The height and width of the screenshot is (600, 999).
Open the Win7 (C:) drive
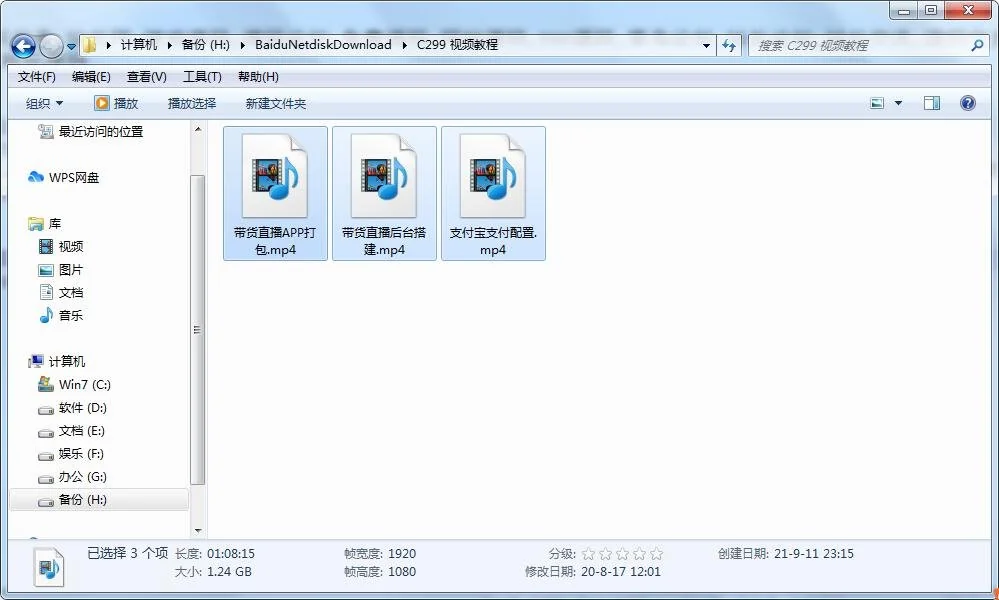84,385
